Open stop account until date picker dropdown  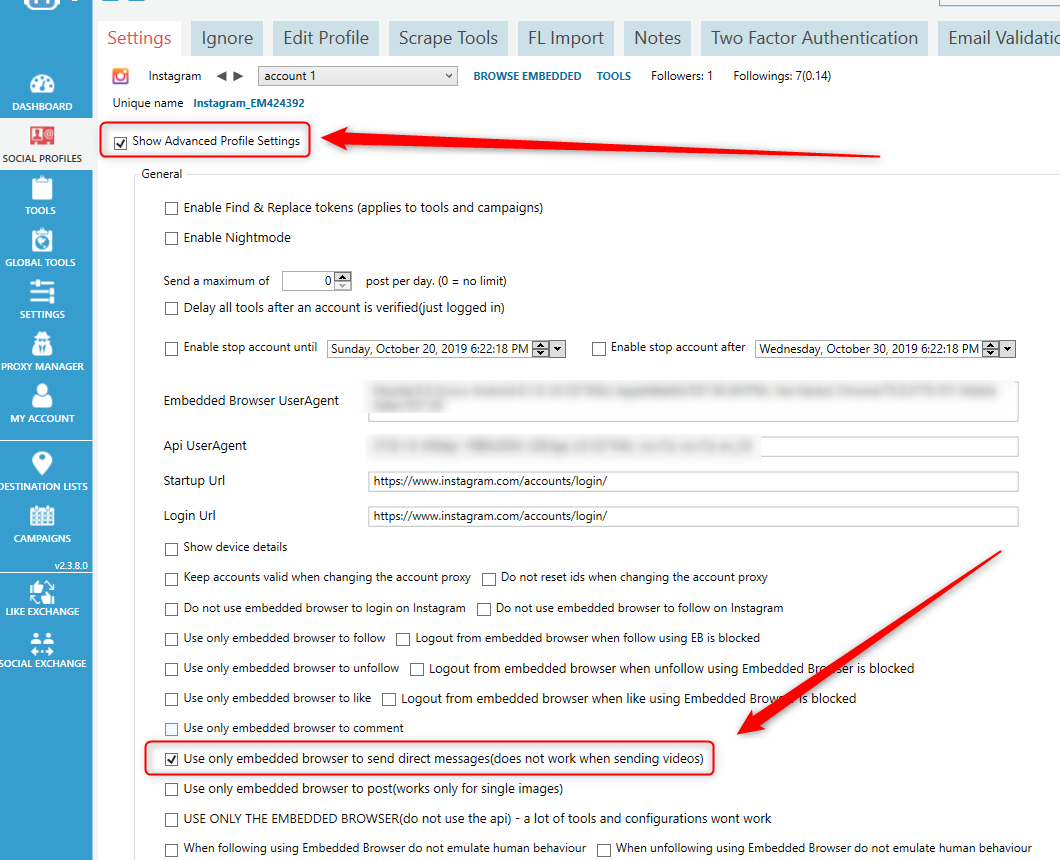point(558,349)
